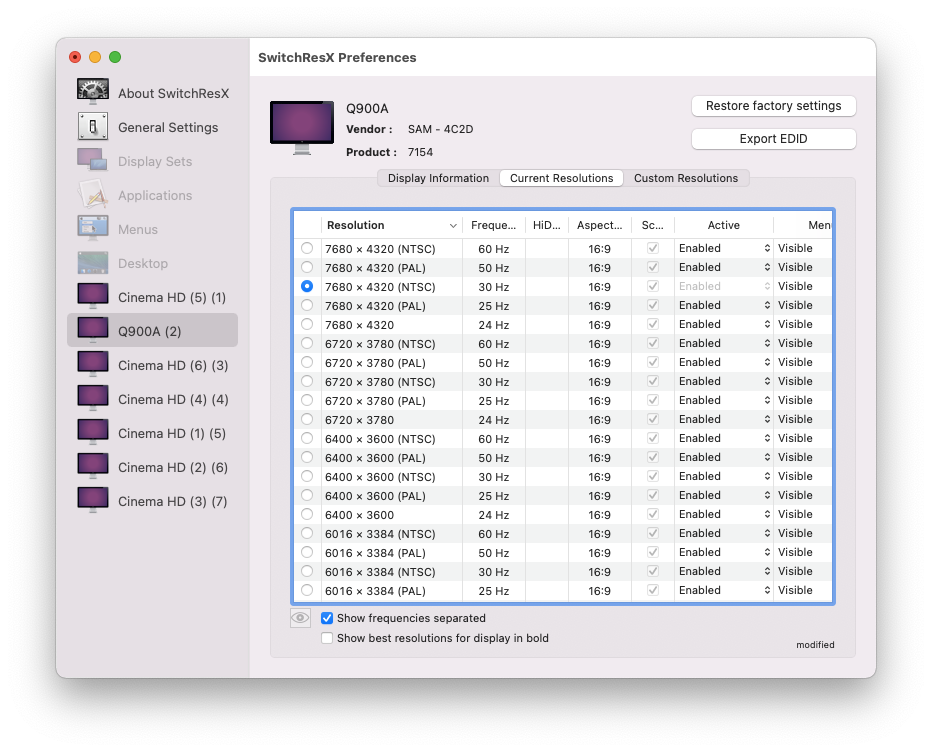This screenshot has height=752, width=932.
Task: Toggle scaling checkbox for 7680 × 4320 (PAL) 25 Hz
Action: click(x=653, y=305)
